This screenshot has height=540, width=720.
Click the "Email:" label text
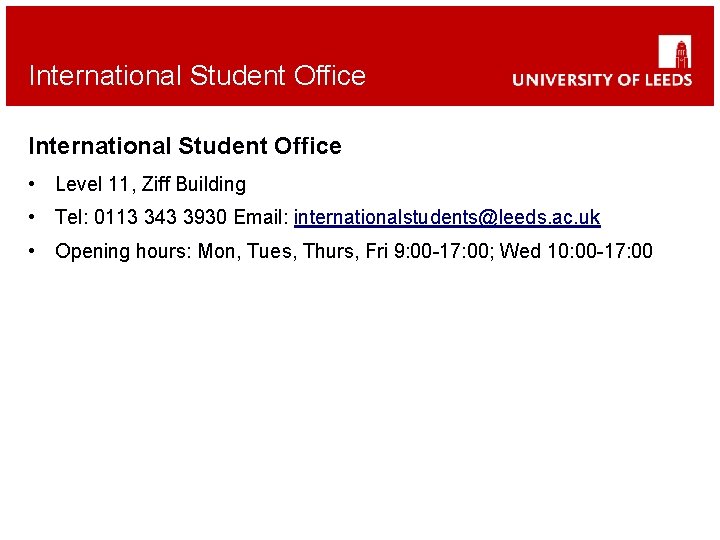[x=261, y=217]
